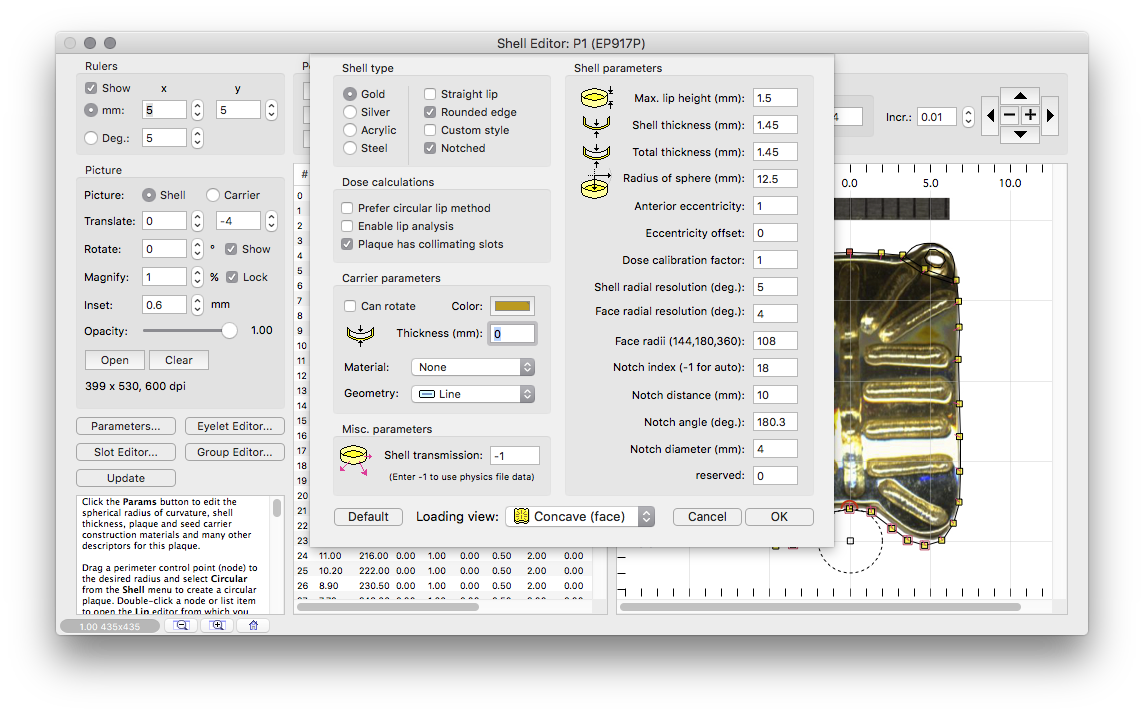Image resolution: width=1144 pixels, height=715 pixels.
Task: Click the Magnify value stepper
Action: tap(197, 277)
